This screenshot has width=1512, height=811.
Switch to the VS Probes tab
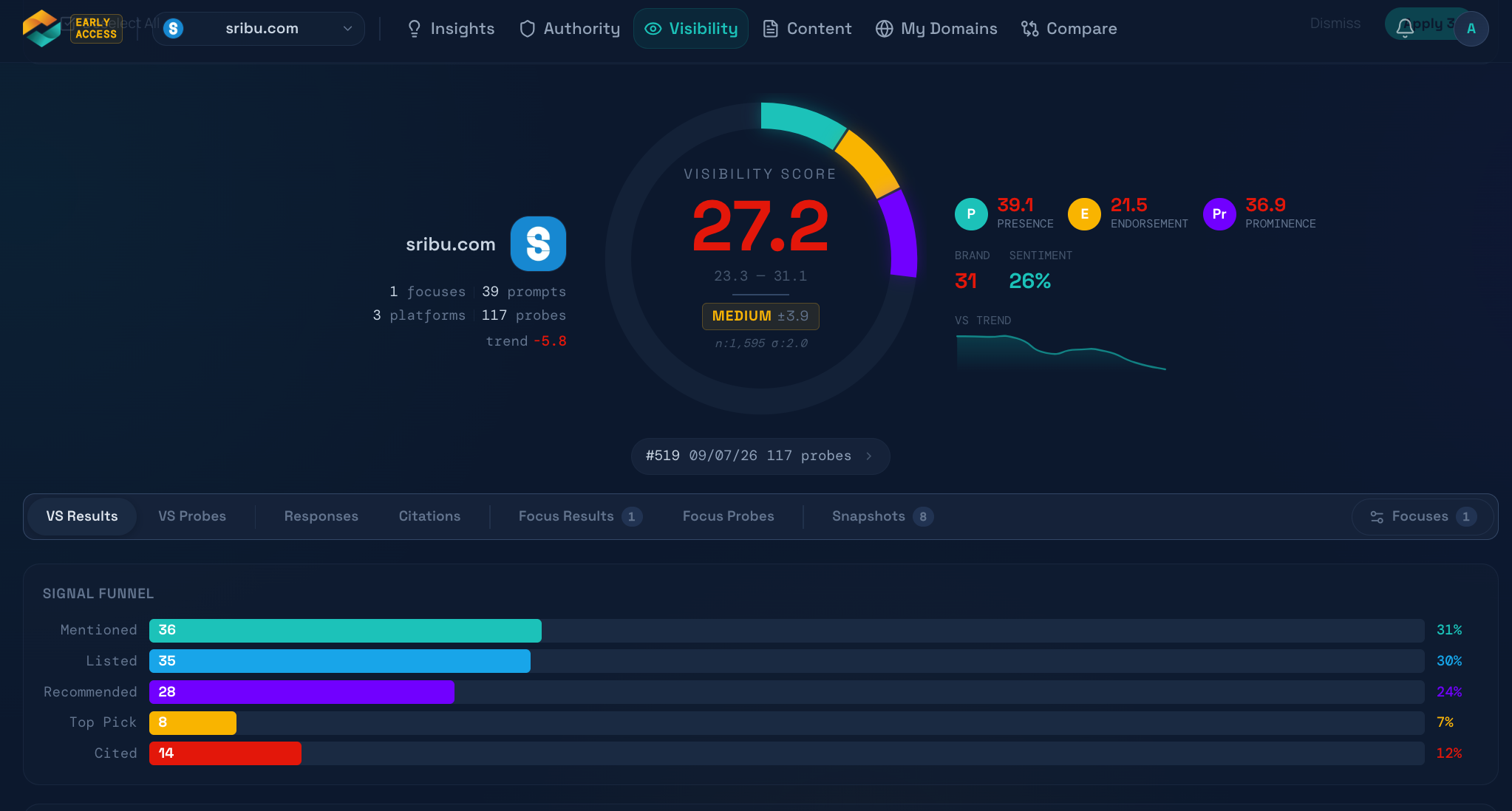[x=192, y=516]
